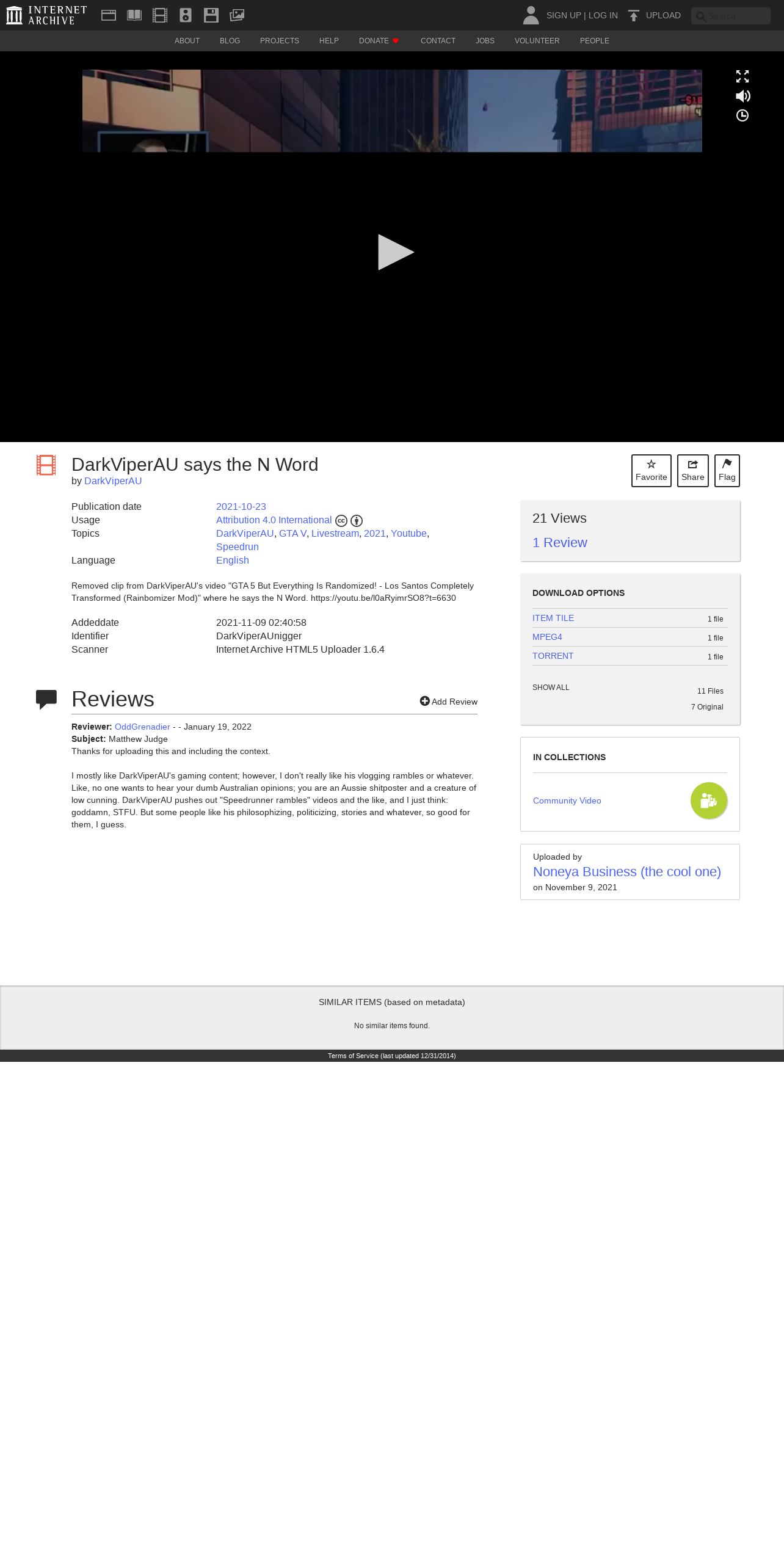The image size is (784, 1568).
Task: Click the 7 Original count text
Action: (707, 707)
